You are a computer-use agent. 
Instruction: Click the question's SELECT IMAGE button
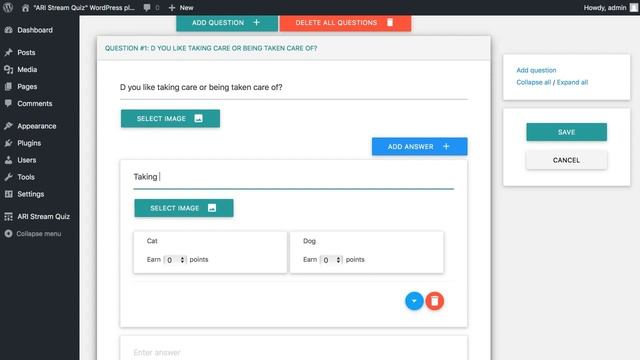pyautogui.click(x=170, y=118)
